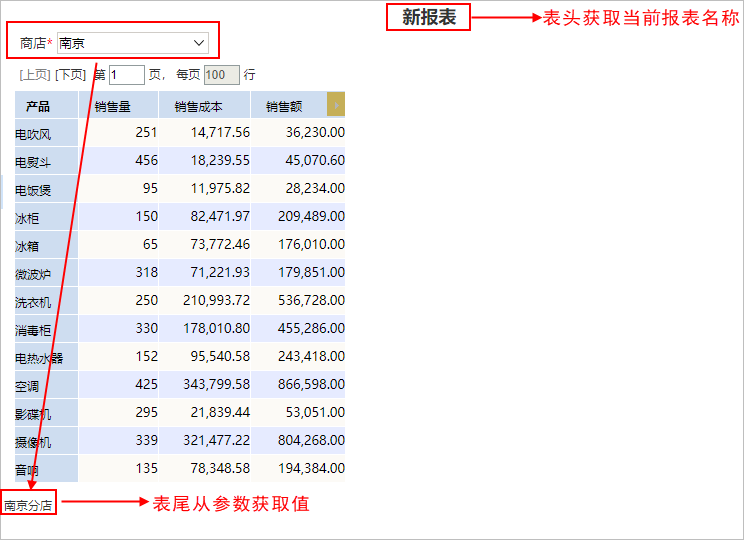The image size is (744, 540).
Task: Select the 电熨斗 product cell
Action: 46,161
